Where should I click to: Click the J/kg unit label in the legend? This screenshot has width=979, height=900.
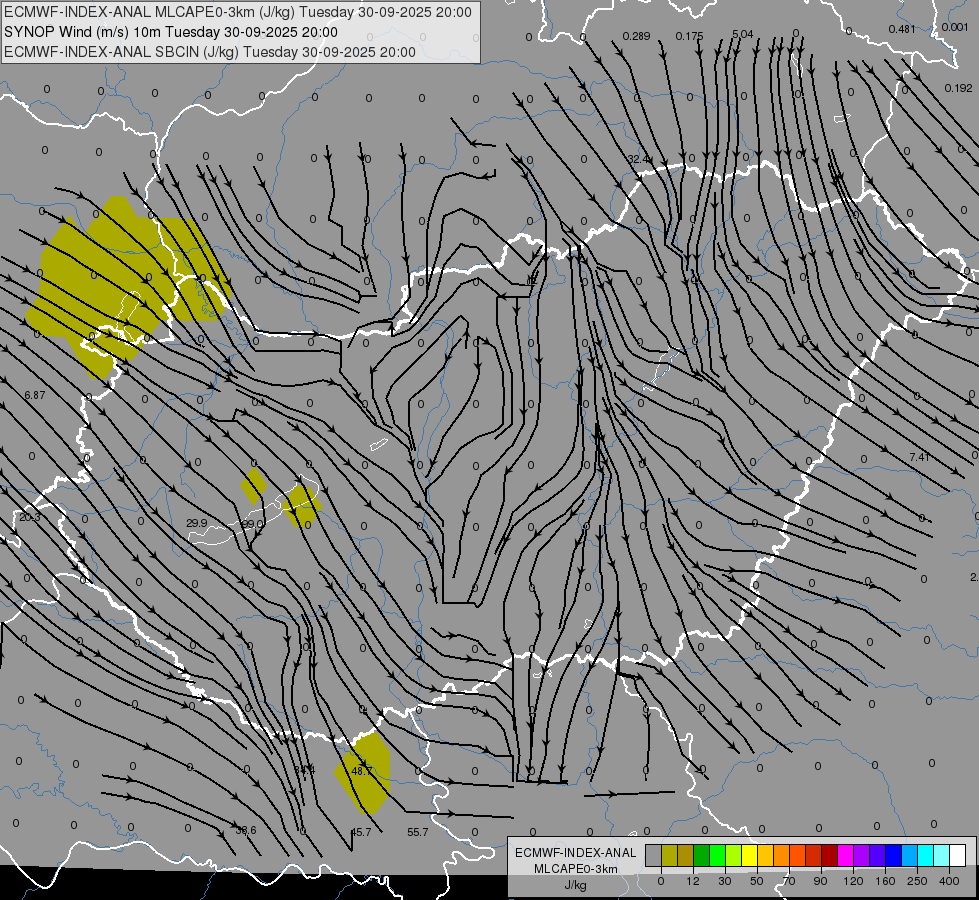tap(575, 885)
